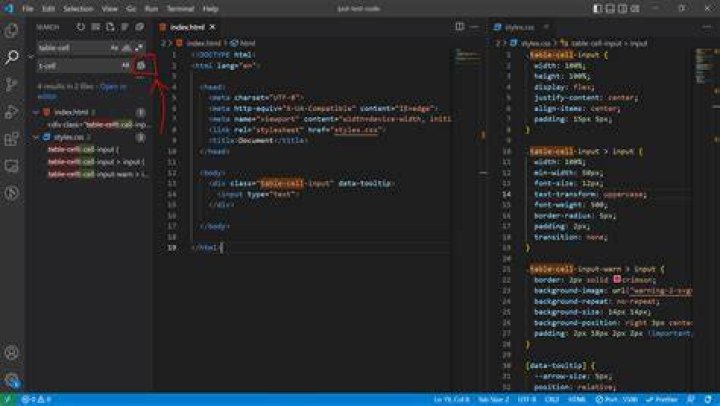Screen dimensions: 720x406
Task: Open More Actions for index.html editor group
Action: (x=474, y=27)
